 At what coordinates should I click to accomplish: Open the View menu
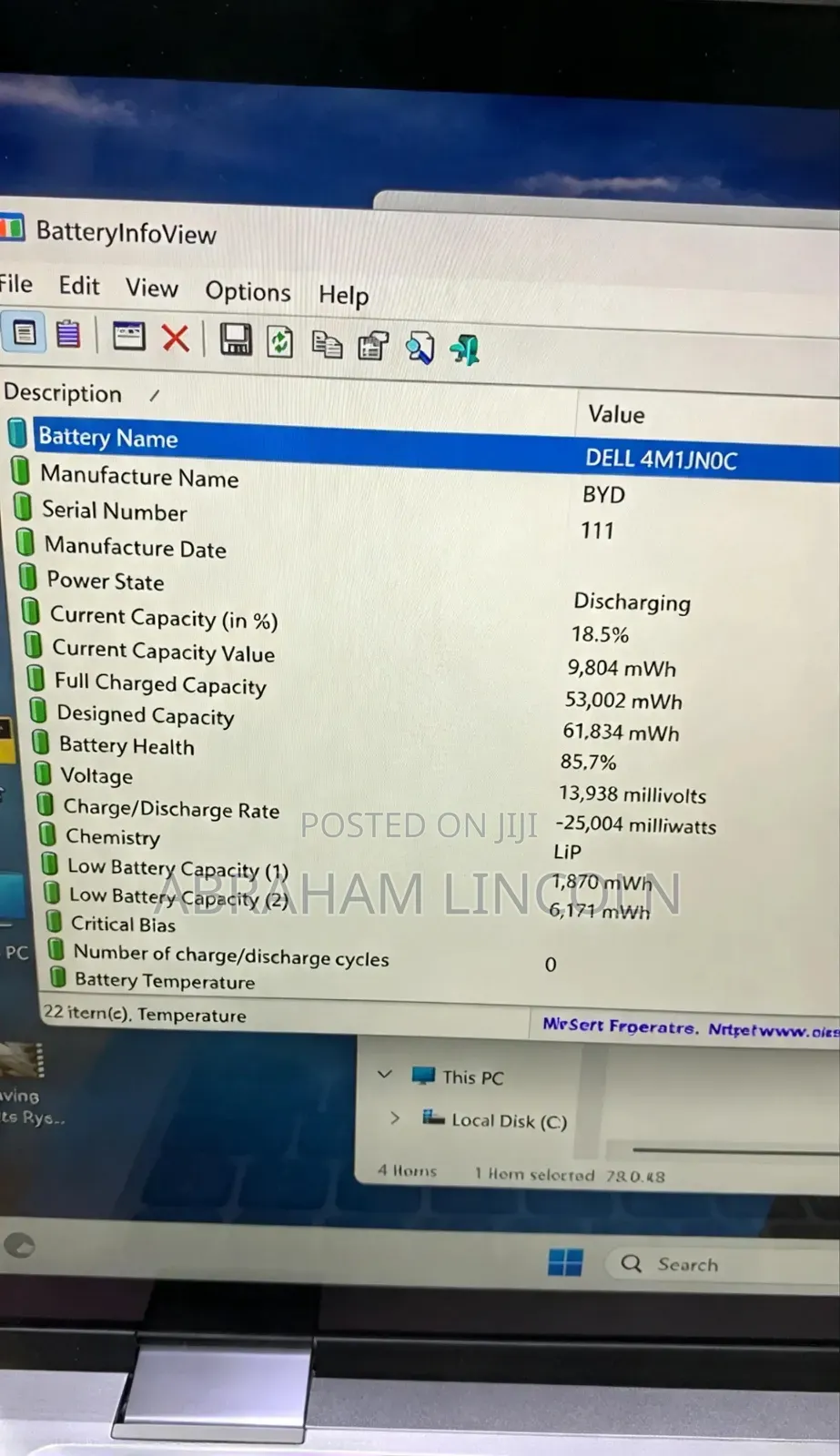152,288
